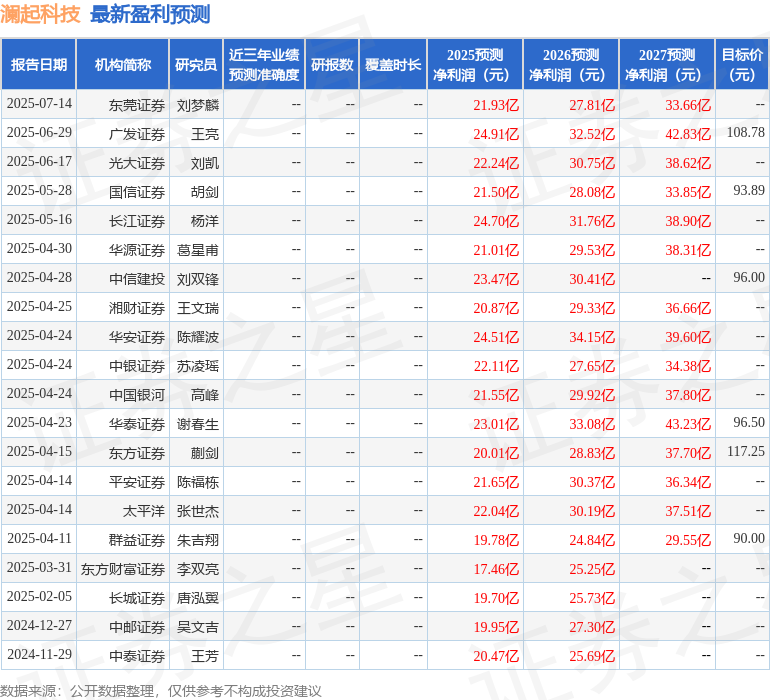Screen dimensions: 770x700
Task: Click the 43.23亿 forecast for 华泰证券
Action: pos(688,424)
